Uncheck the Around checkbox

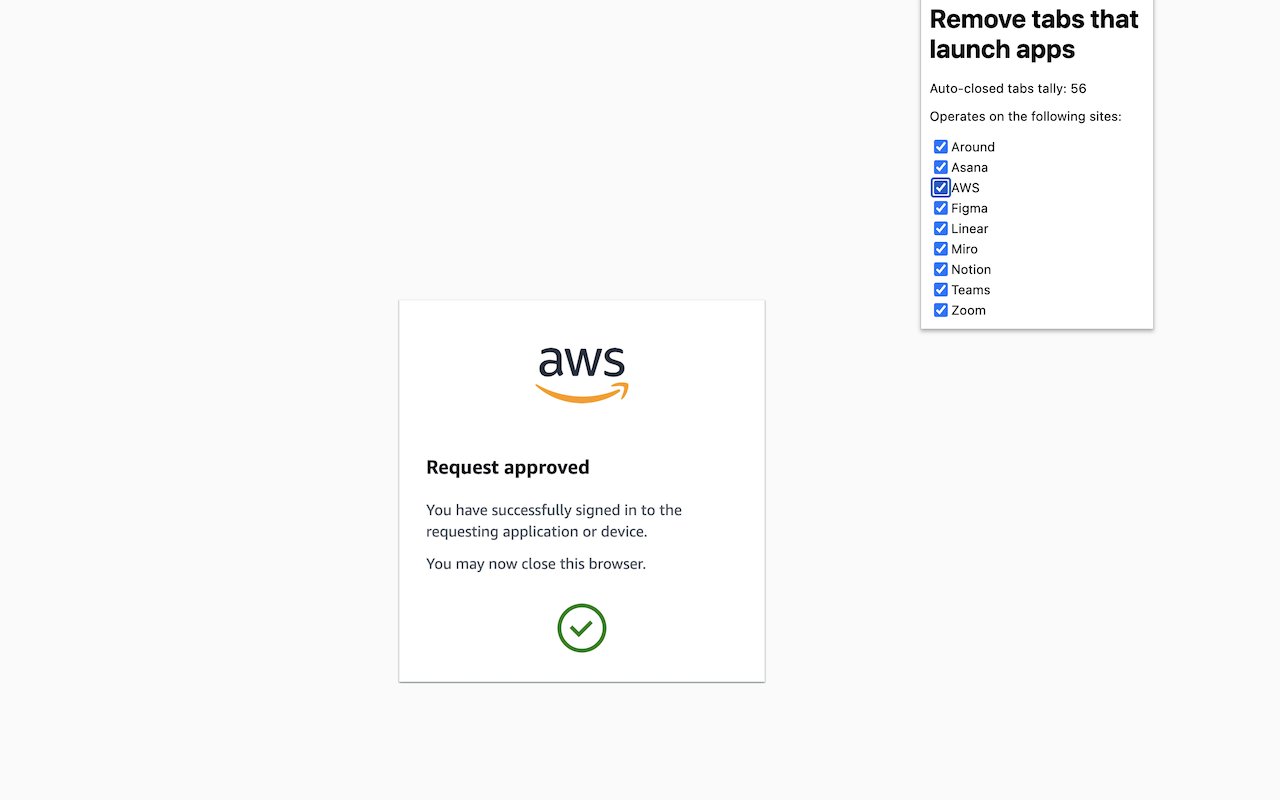(x=941, y=147)
